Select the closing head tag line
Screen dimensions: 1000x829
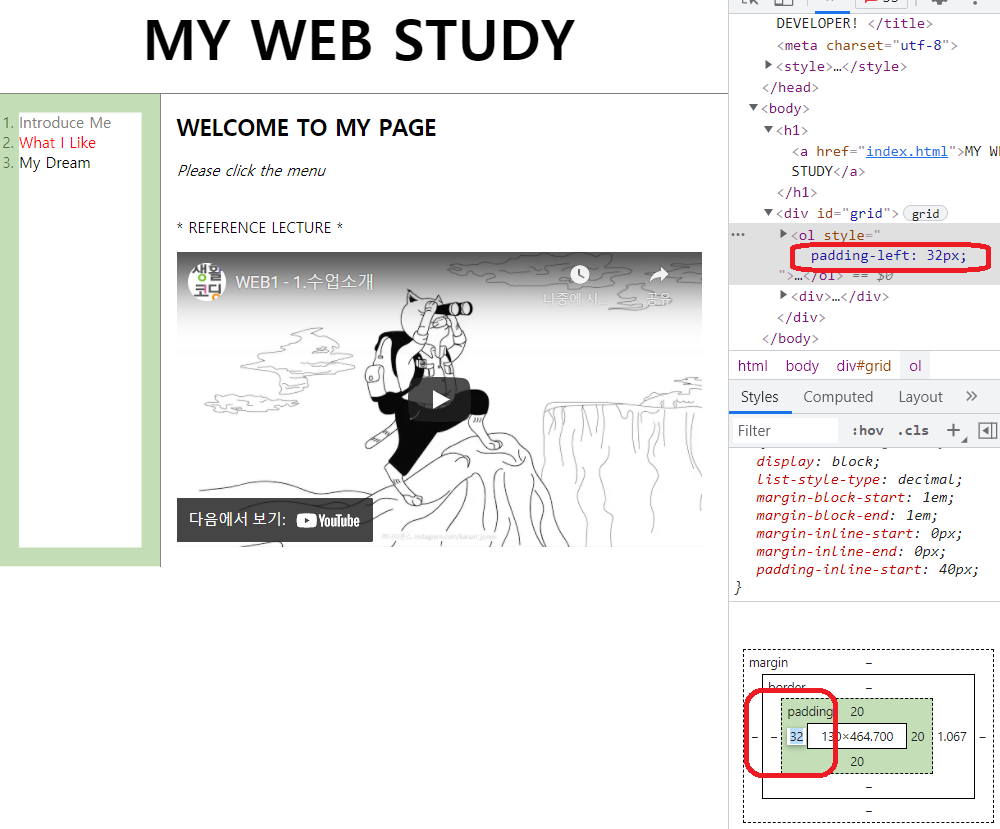790,87
